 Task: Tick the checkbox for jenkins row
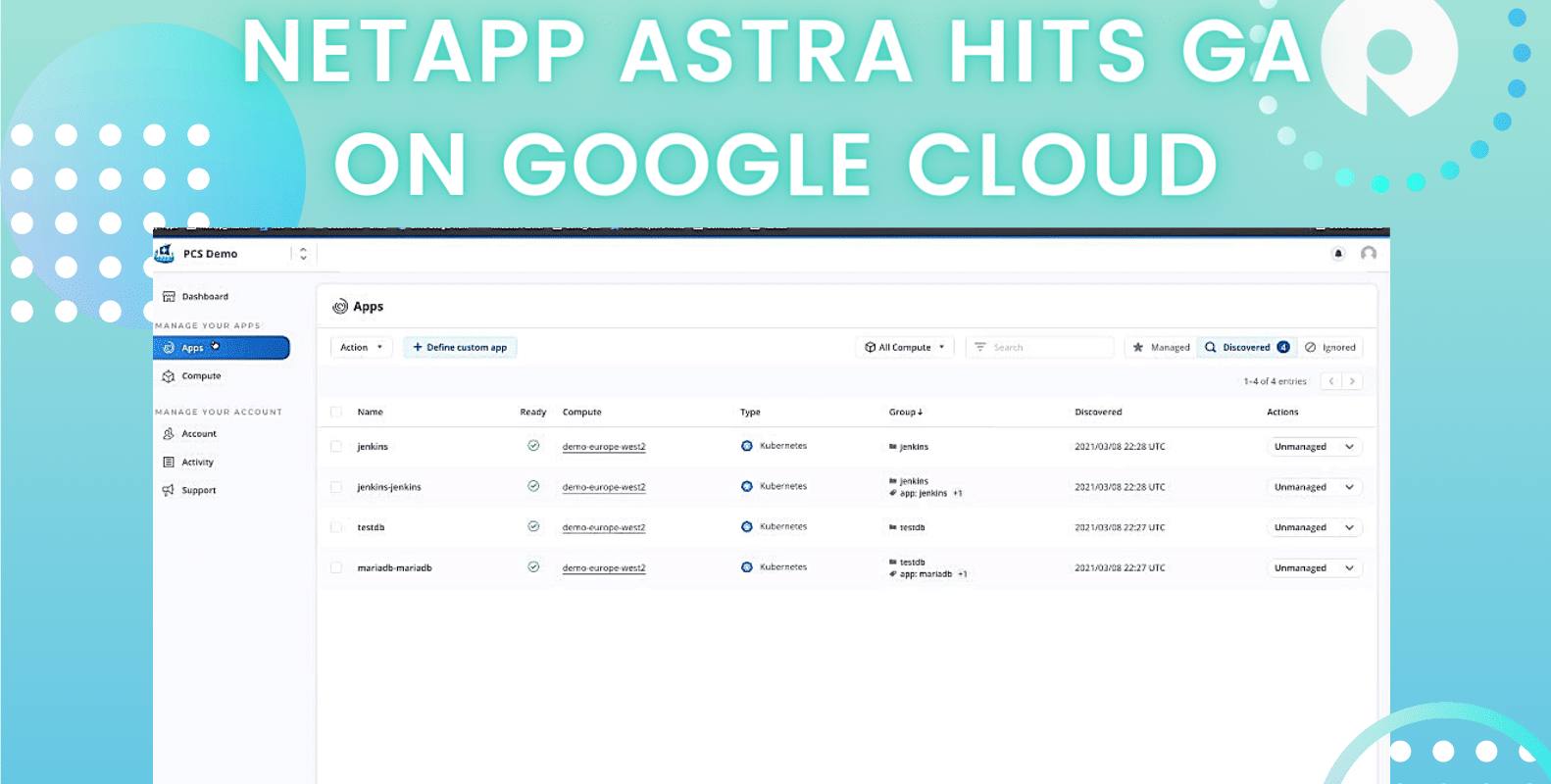(336, 446)
